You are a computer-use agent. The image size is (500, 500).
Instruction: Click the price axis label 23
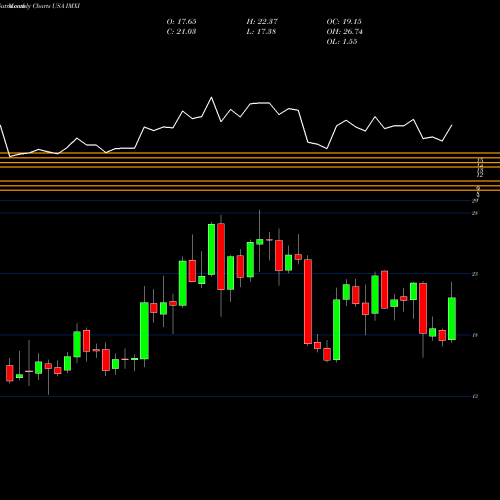pos(475,274)
